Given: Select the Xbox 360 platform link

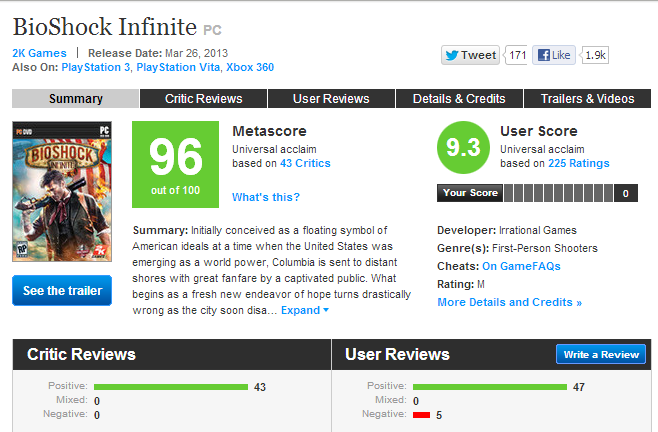Looking at the screenshot, I should coord(250,67).
